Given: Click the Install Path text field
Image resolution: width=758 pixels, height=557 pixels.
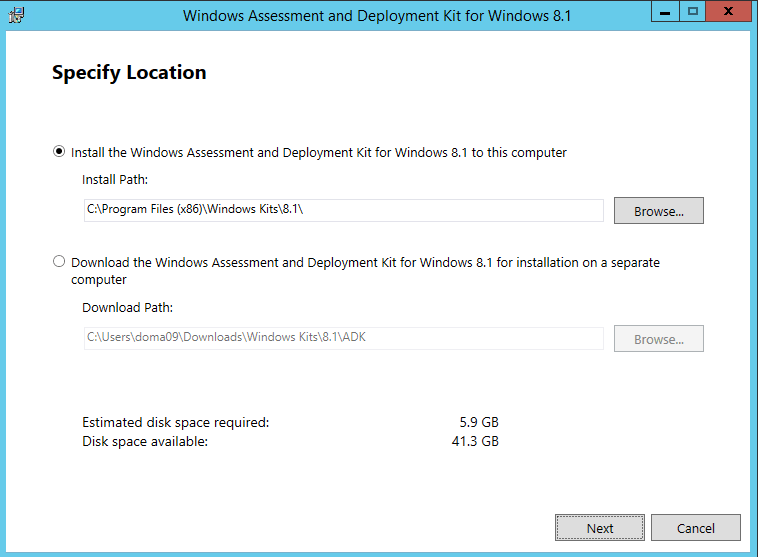Looking at the screenshot, I should click(x=344, y=210).
